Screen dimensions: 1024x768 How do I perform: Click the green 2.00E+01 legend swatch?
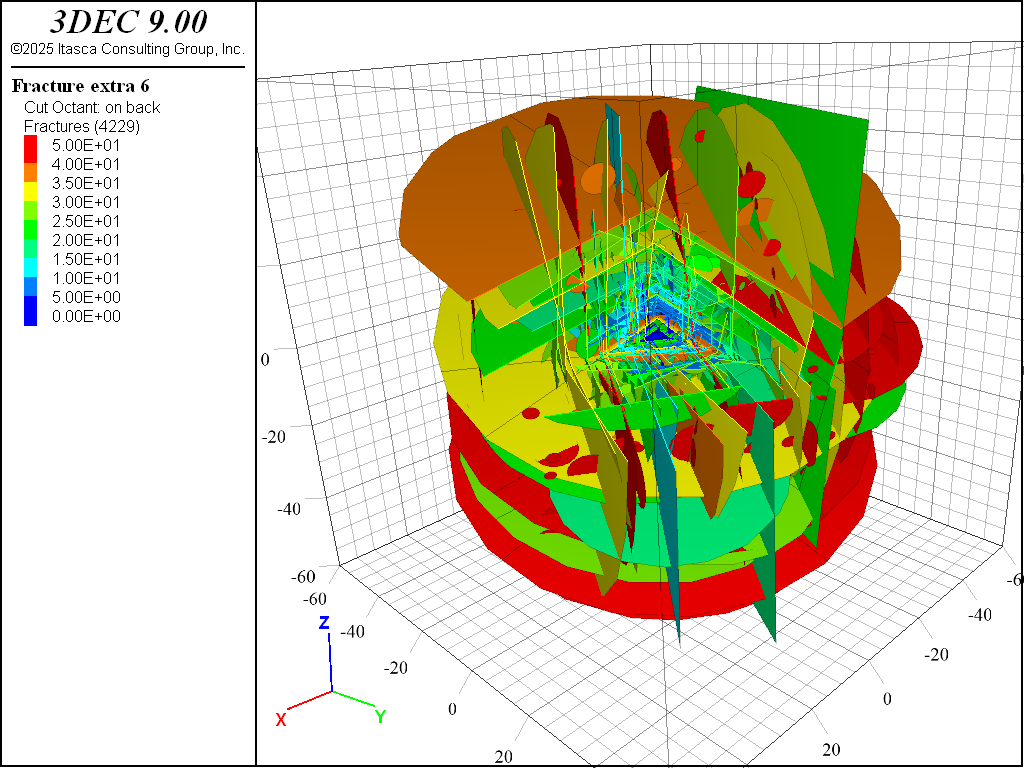[x=30, y=230]
